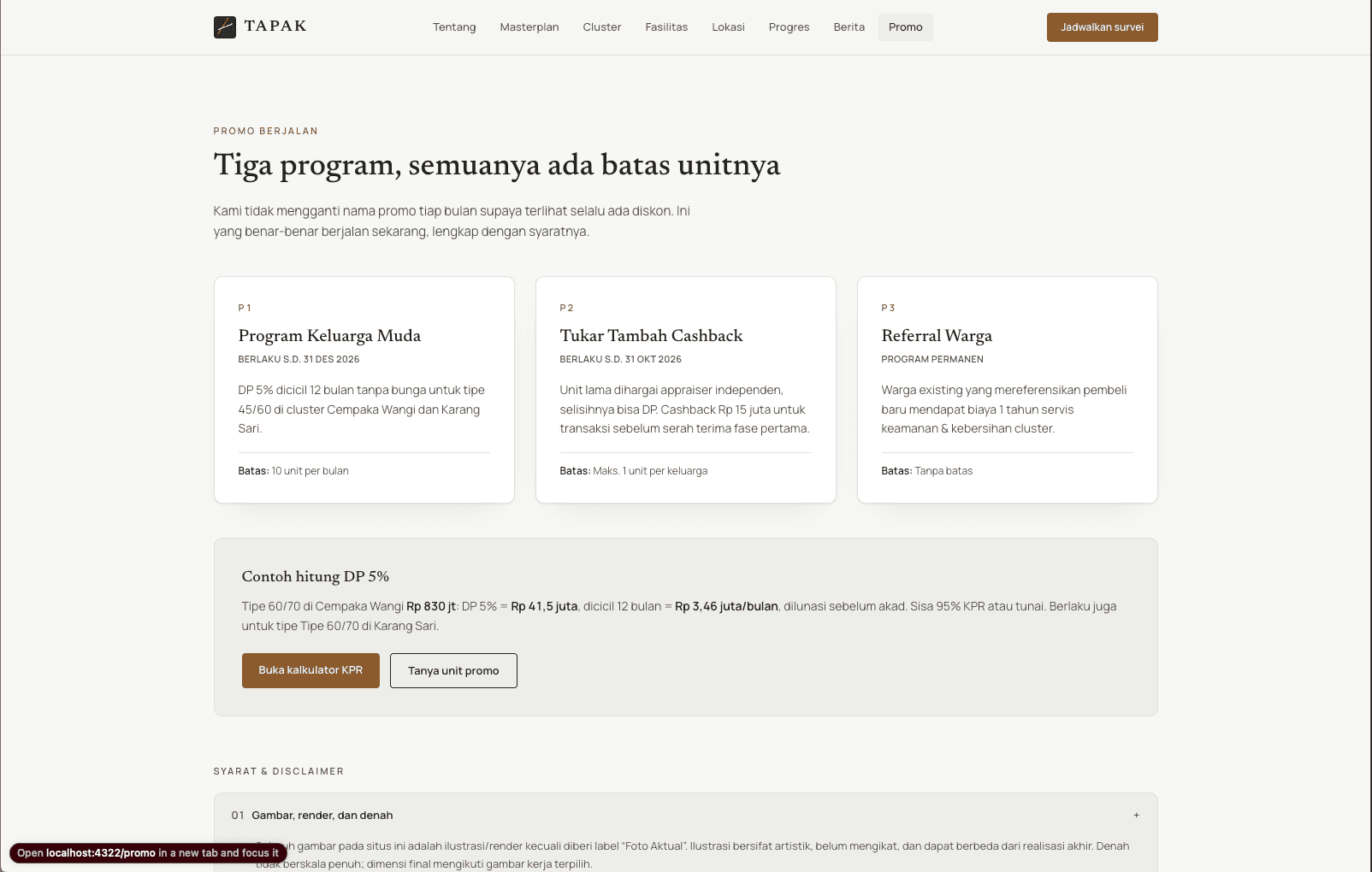Click the P2 label on second card
Screen dimensions: 1372x872
coord(566,308)
